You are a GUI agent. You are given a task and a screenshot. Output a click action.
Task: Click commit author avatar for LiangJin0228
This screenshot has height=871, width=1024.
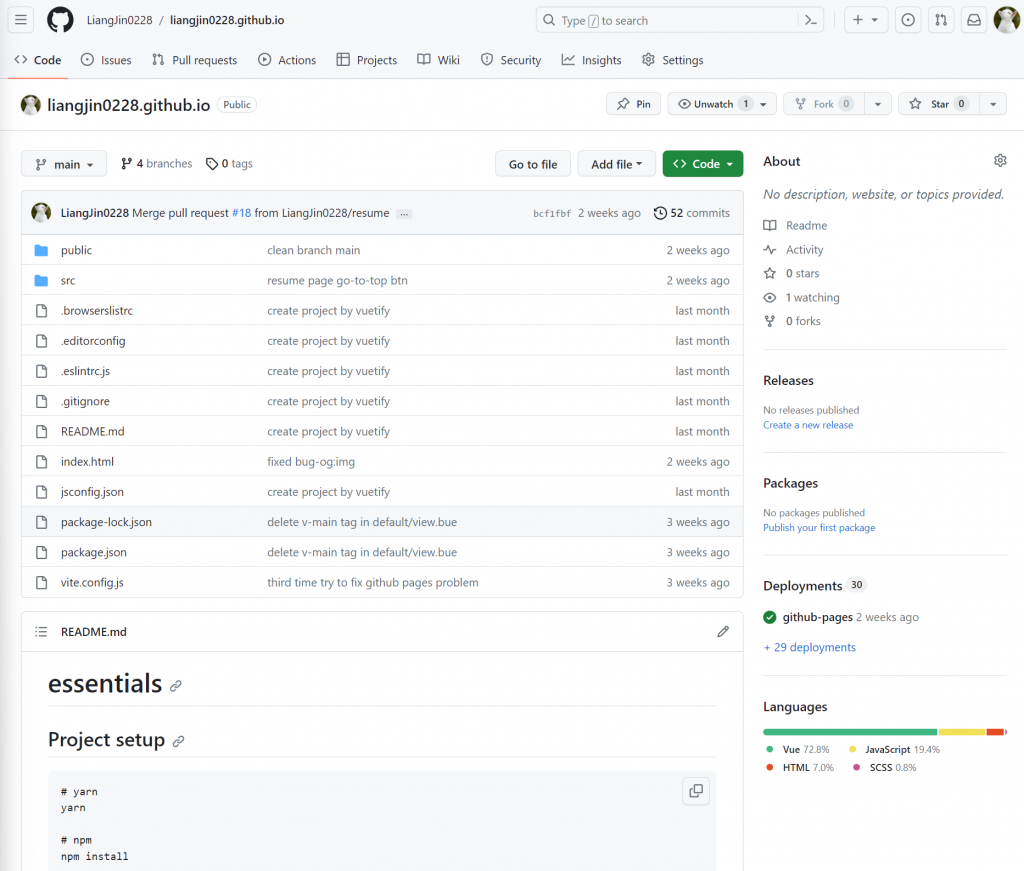click(x=41, y=212)
